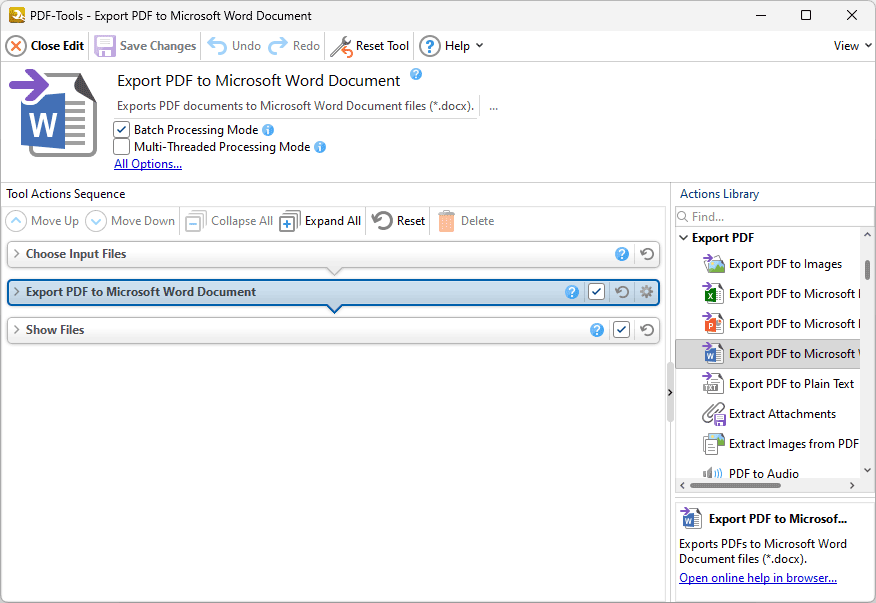Click the Move Up button
The image size is (876, 603).
point(42,221)
